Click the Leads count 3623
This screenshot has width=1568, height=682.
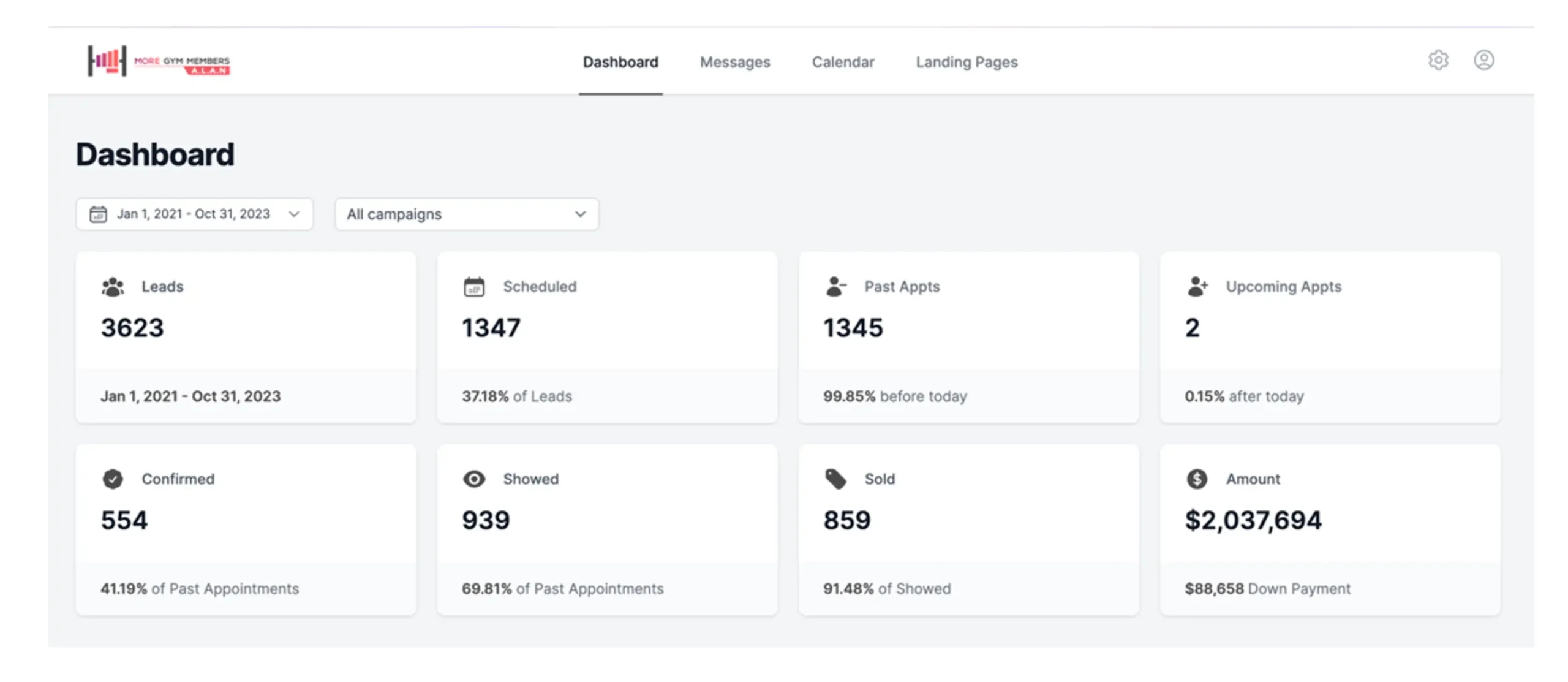tap(132, 328)
